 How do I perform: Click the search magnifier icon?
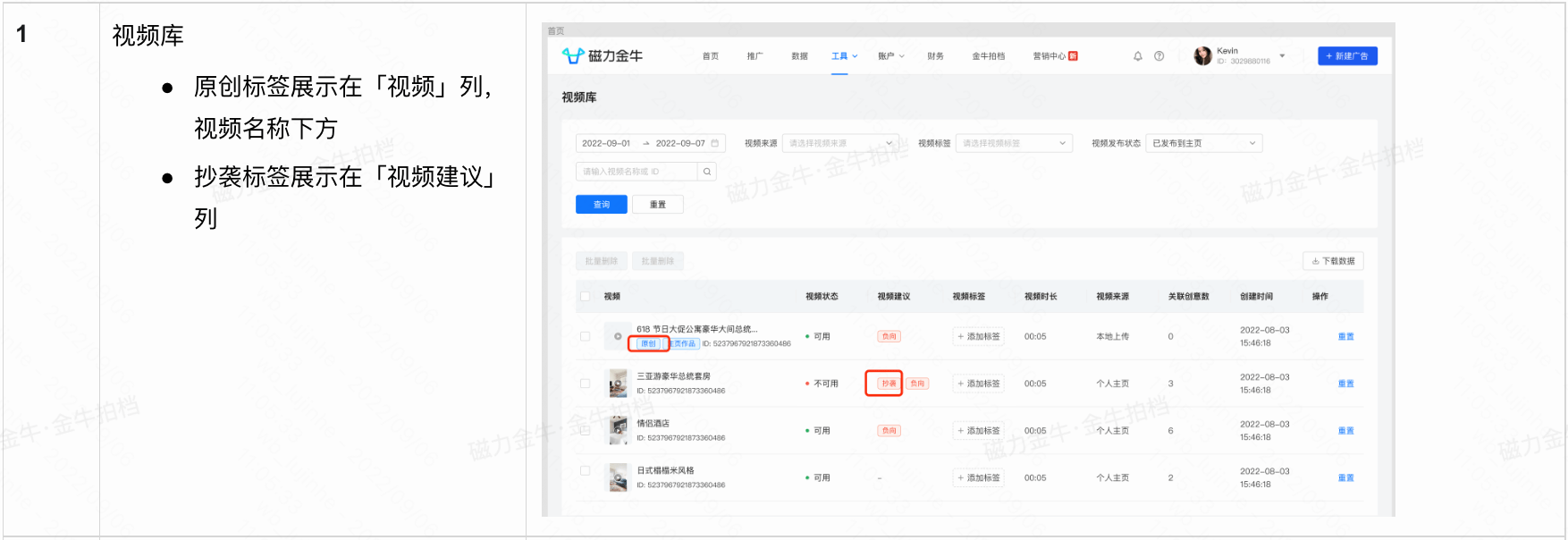(x=707, y=172)
